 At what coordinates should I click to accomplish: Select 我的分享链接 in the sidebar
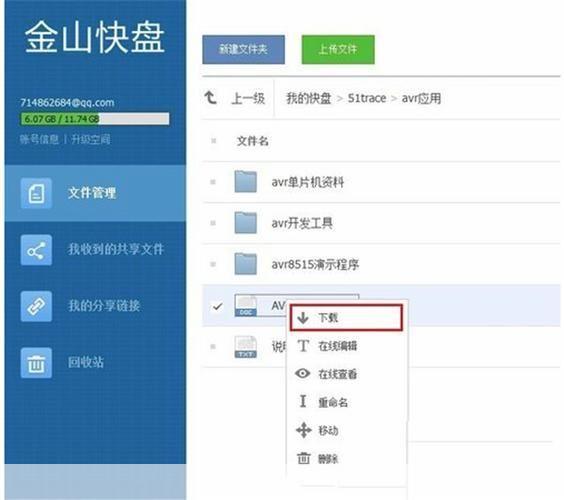coord(95,306)
